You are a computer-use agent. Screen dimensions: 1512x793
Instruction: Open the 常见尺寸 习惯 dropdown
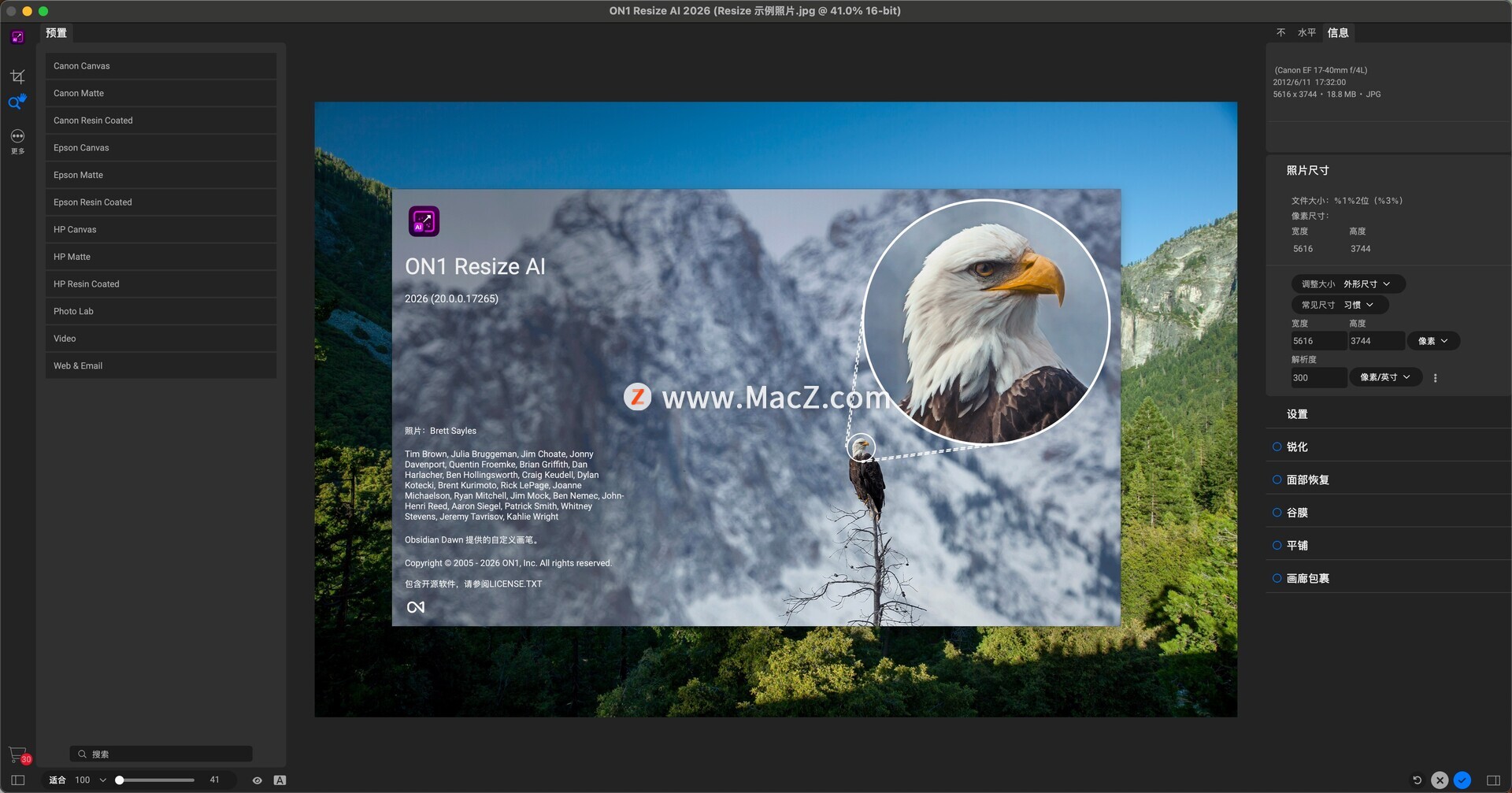[x=1340, y=305]
